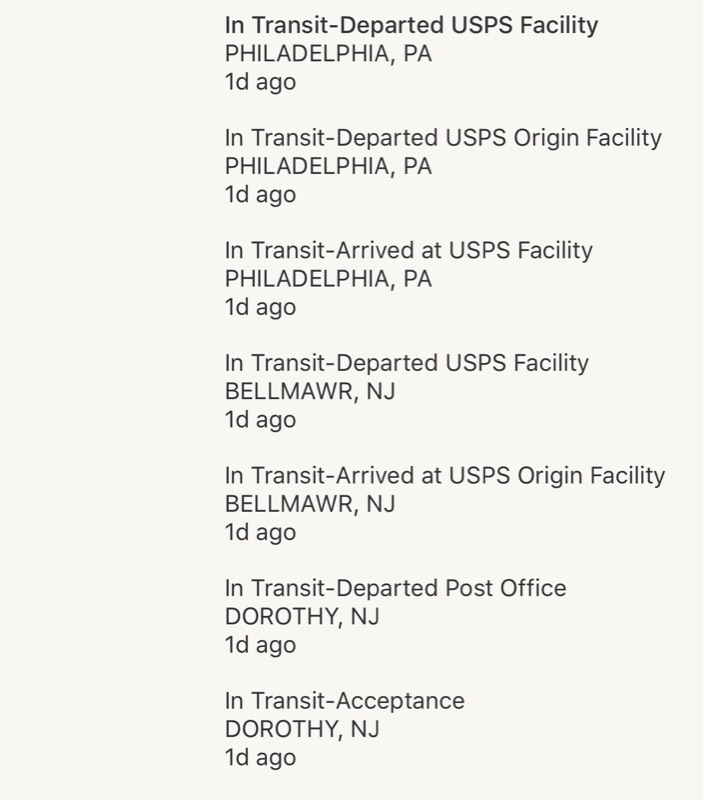Open the "In Transit-Acceptance" tracking event

click(344, 701)
